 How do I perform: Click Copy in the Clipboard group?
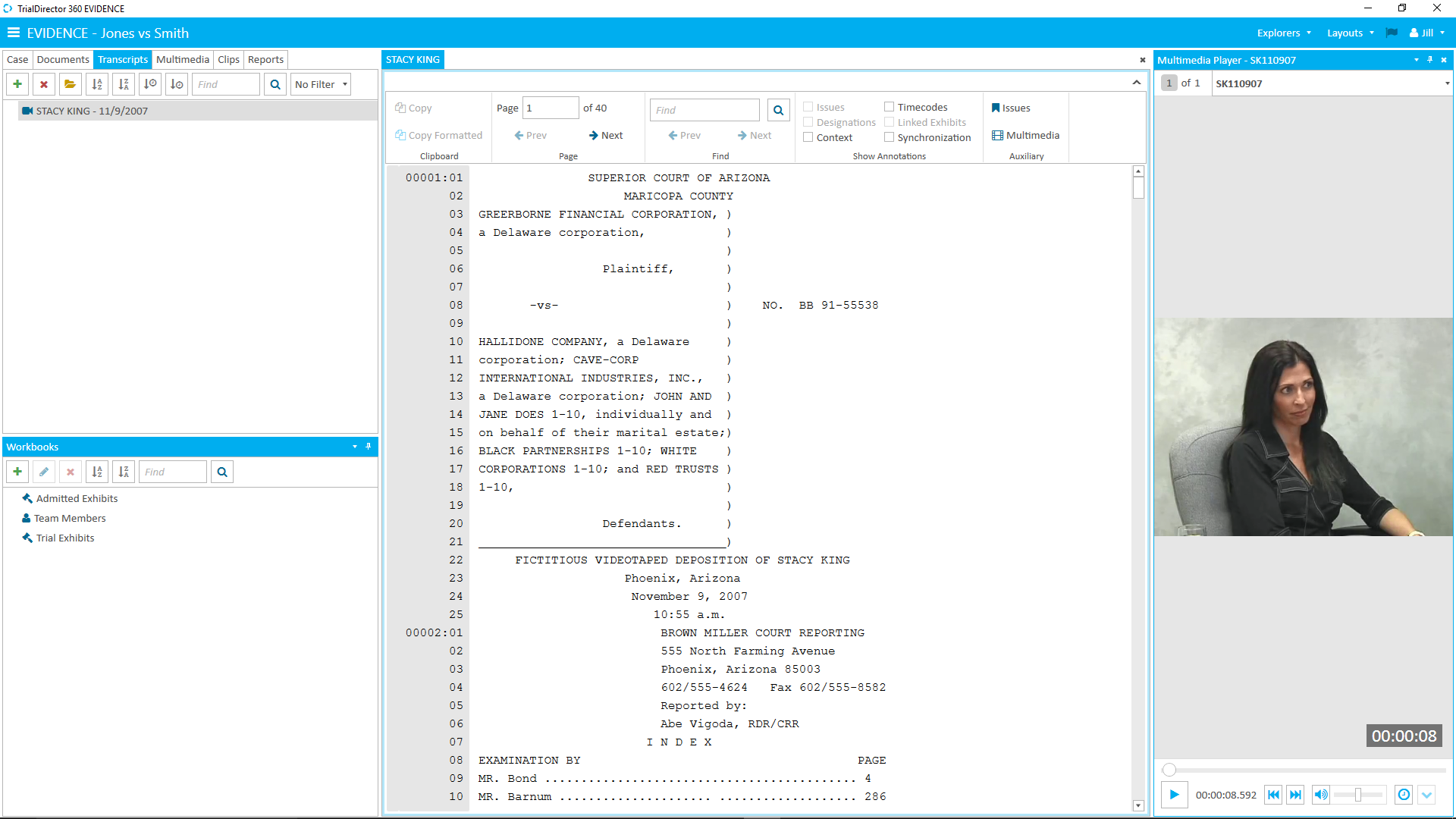point(413,108)
